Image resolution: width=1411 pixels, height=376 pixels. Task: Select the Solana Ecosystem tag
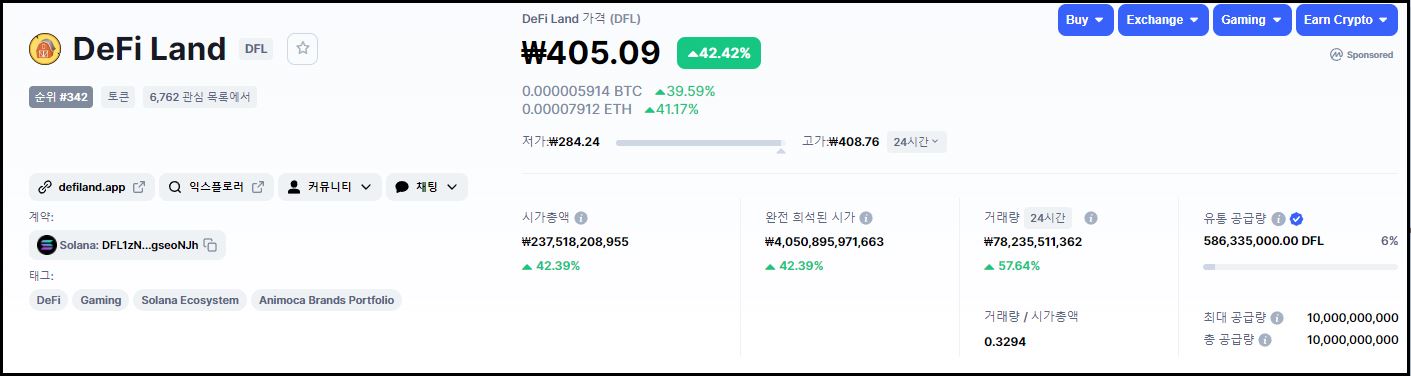point(190,300)
